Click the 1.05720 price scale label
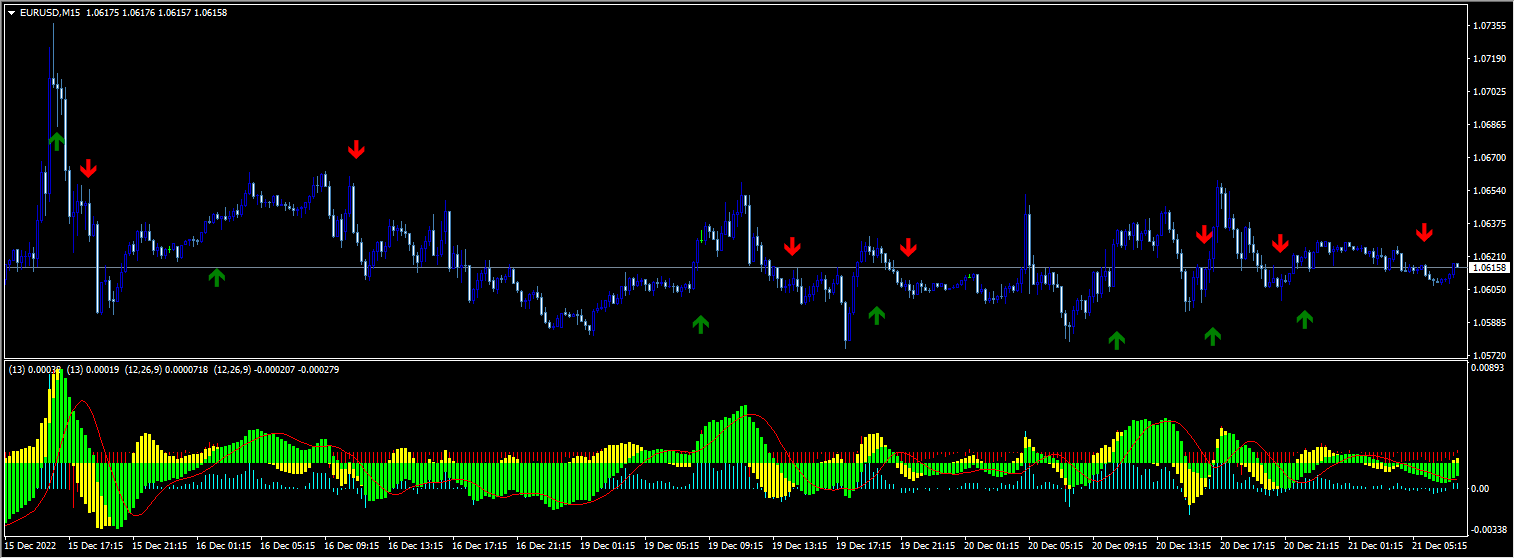This screenshot has height=559, width=1515. click(1490, 355)
